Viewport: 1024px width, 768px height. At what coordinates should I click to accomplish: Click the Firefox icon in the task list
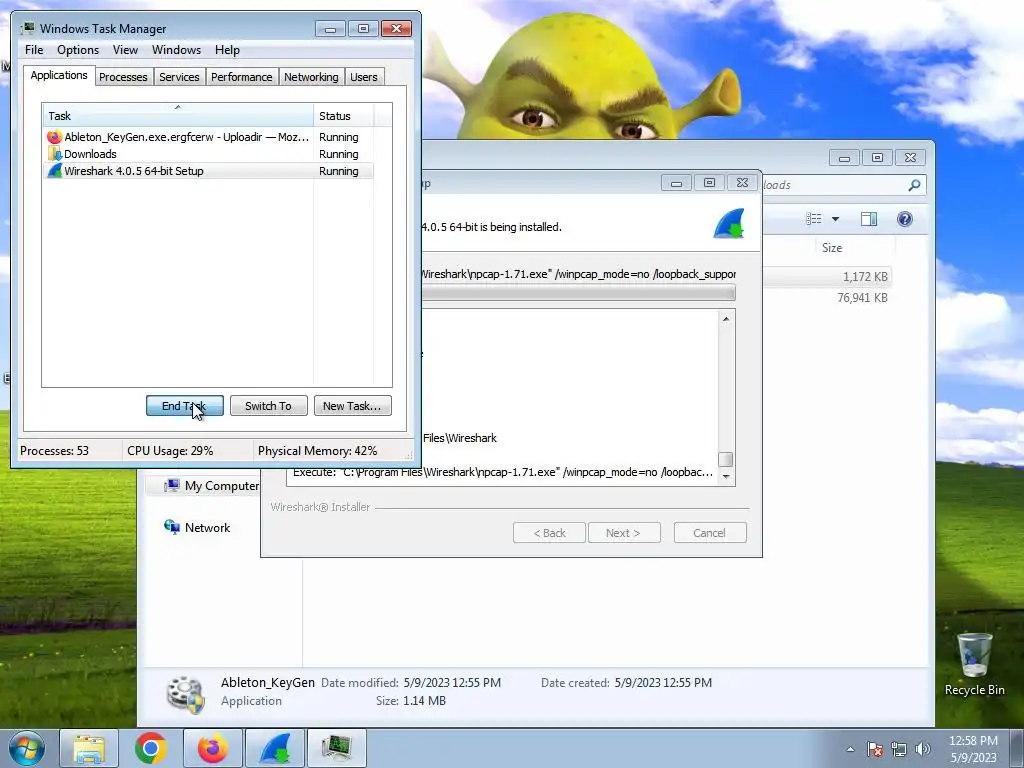54,137
